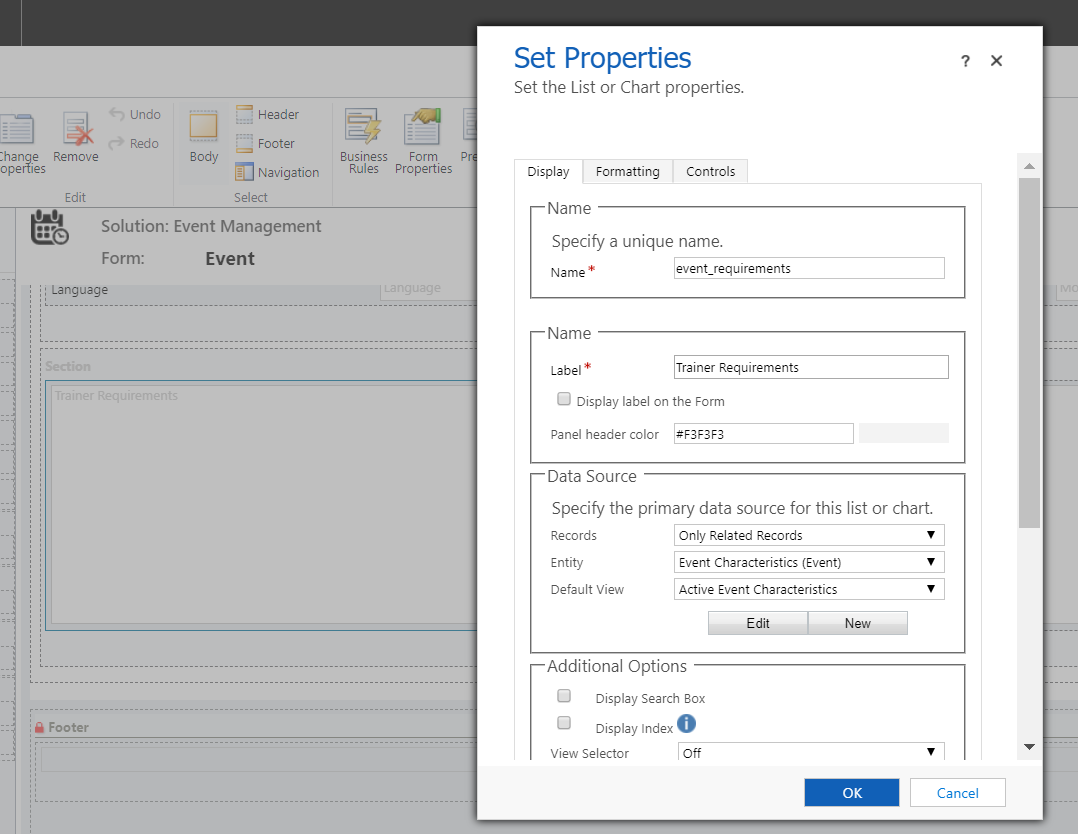Expand the Entity dropdown list

click(x=810, y=562)
